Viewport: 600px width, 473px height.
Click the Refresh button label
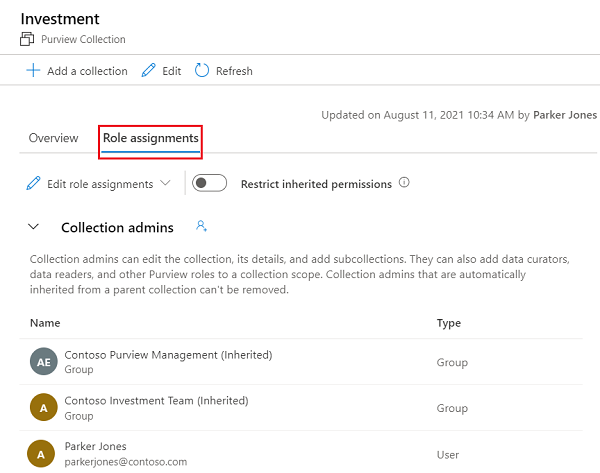(x=234, y=71)
